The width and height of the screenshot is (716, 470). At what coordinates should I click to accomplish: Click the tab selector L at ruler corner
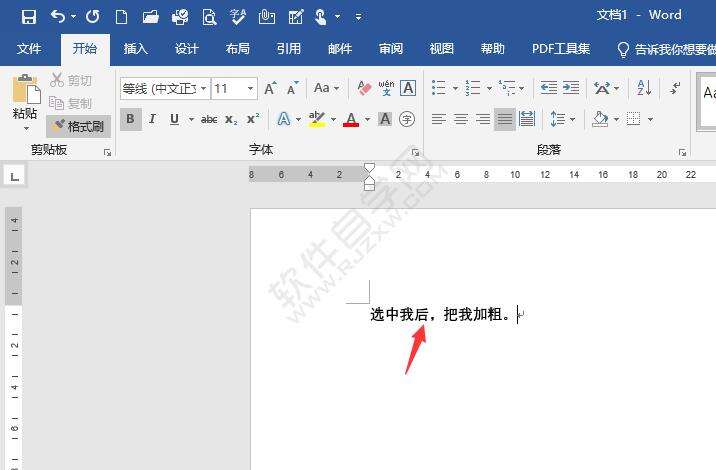(x=15, y=176)
